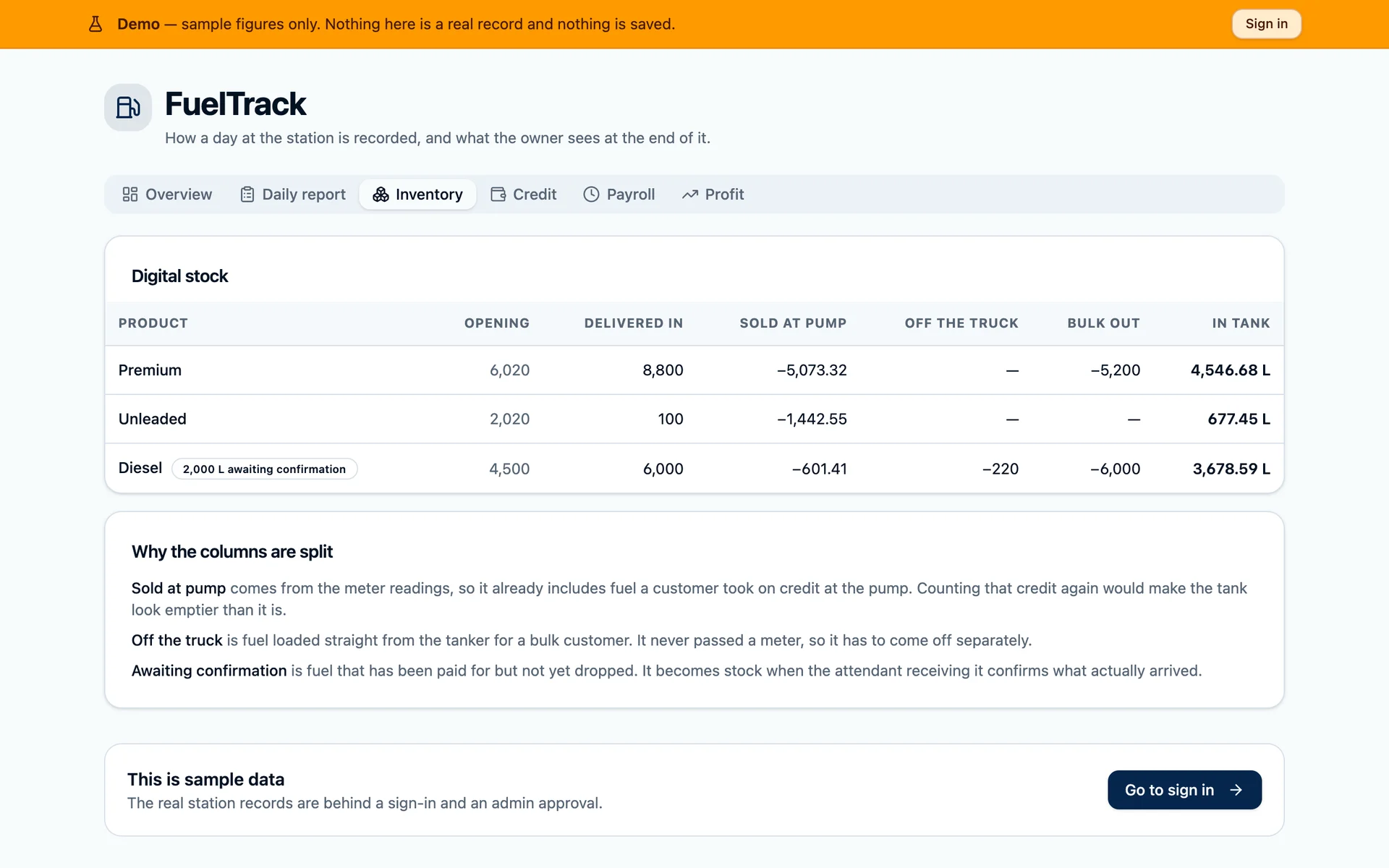This screenshot has width=1389, height=868.
Task: Click the Overview grid icon
Action: pos(130,195)
